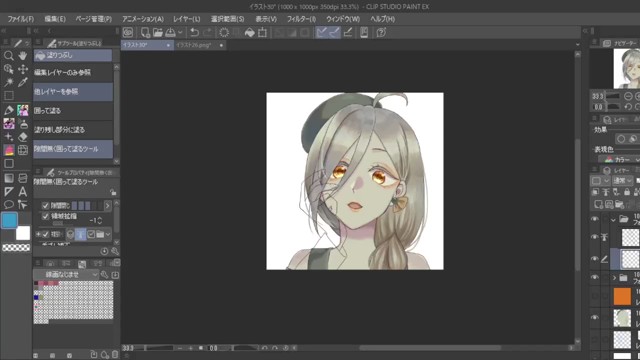Select the Text tool
Screen dimensions: 640x360
(x=23, y=191)
